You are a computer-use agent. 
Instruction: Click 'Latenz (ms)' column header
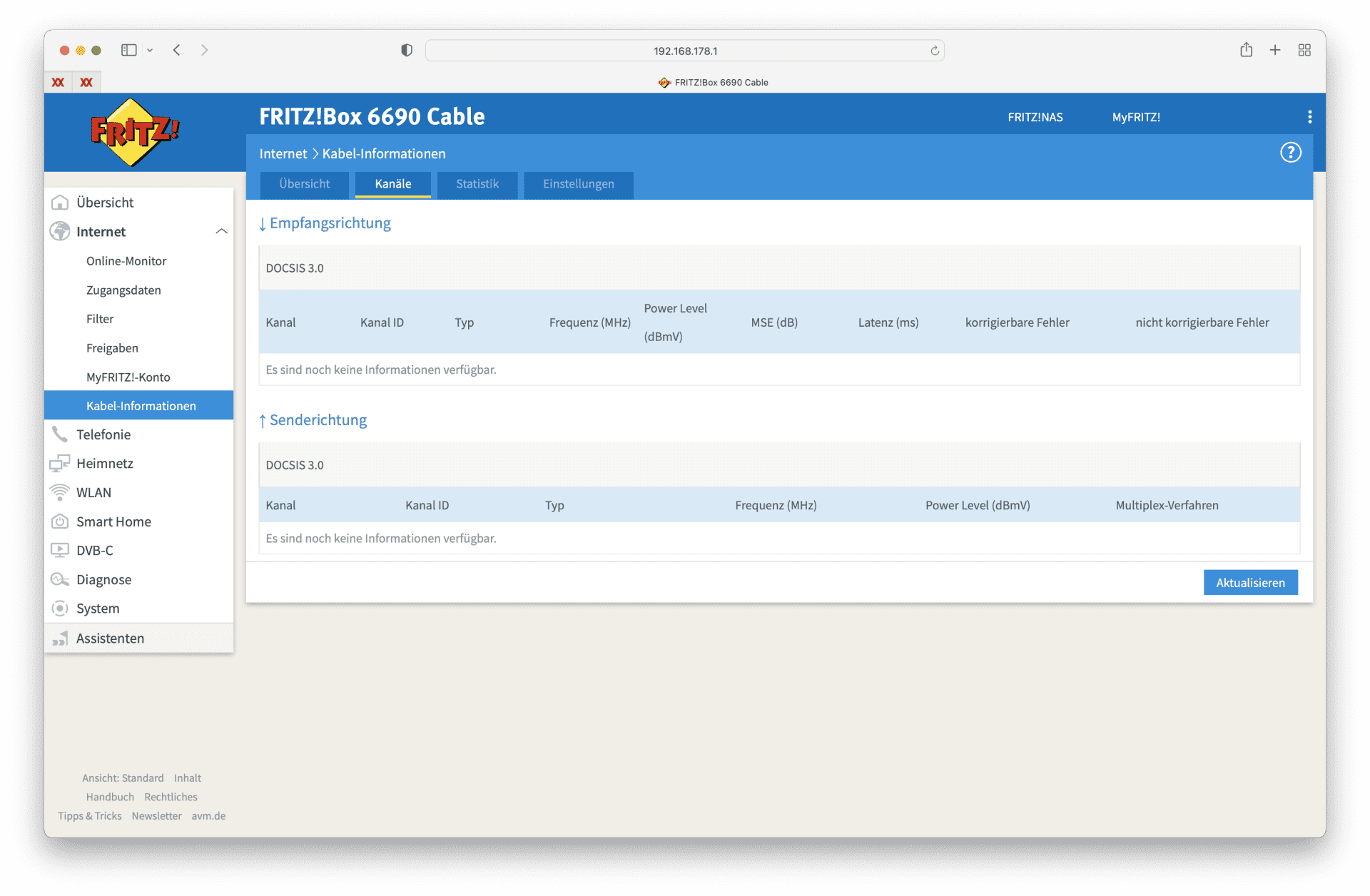(x=888, y=322)
